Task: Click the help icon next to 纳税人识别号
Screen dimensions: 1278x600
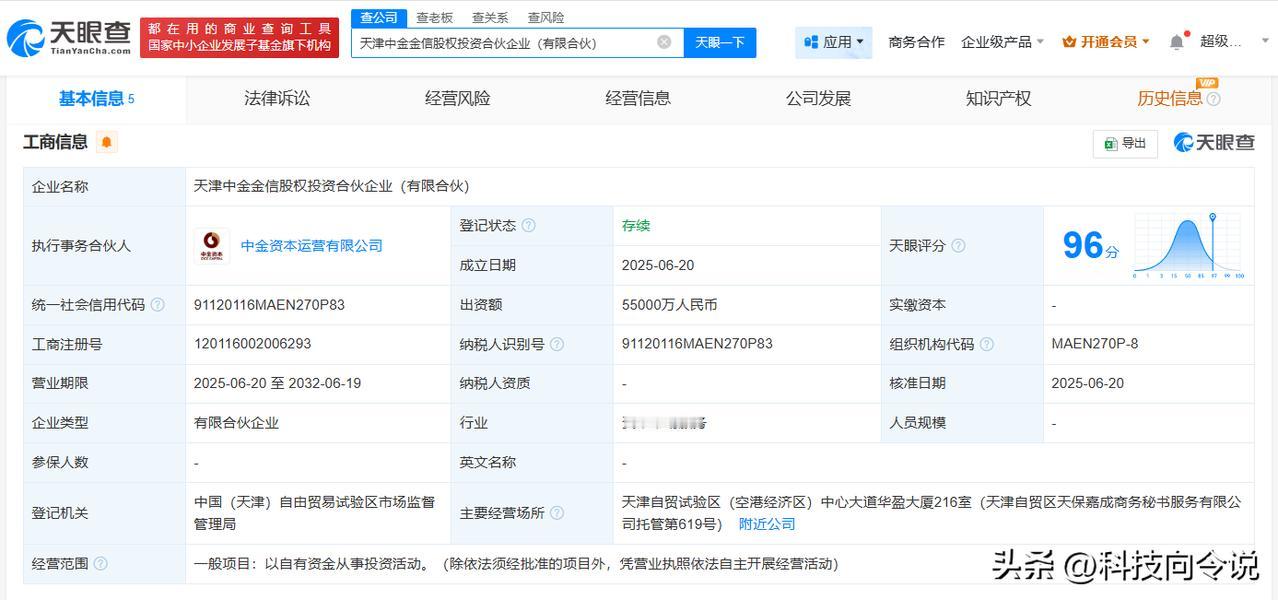Action: click(x=557, y=344)
